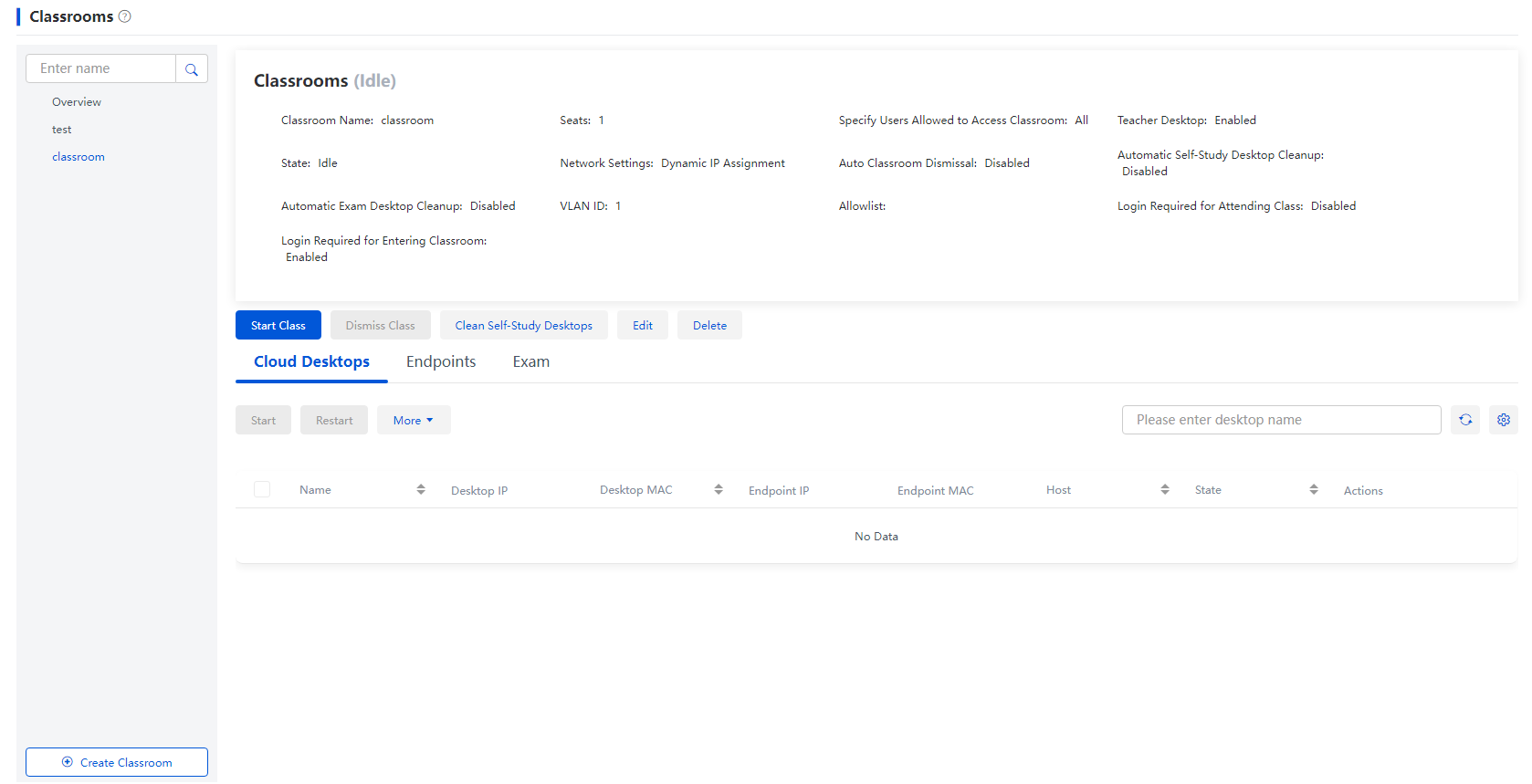Click the Classrooms help question-mark icon
Viewport: 1532px width, 784px height.
(x=125, y=16)
